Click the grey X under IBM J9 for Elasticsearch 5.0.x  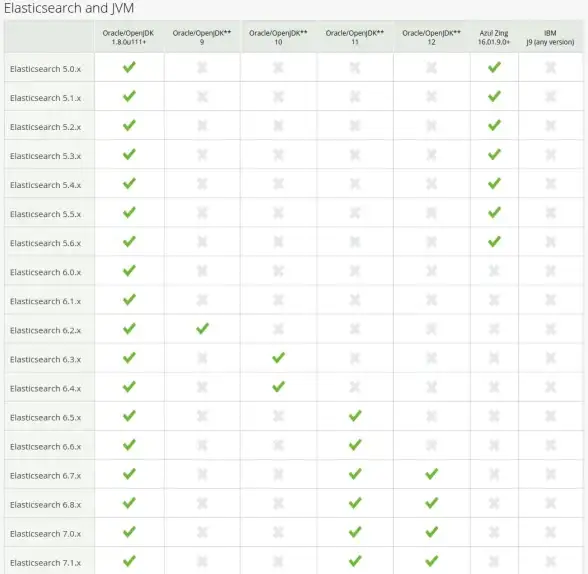pos(550,67)
